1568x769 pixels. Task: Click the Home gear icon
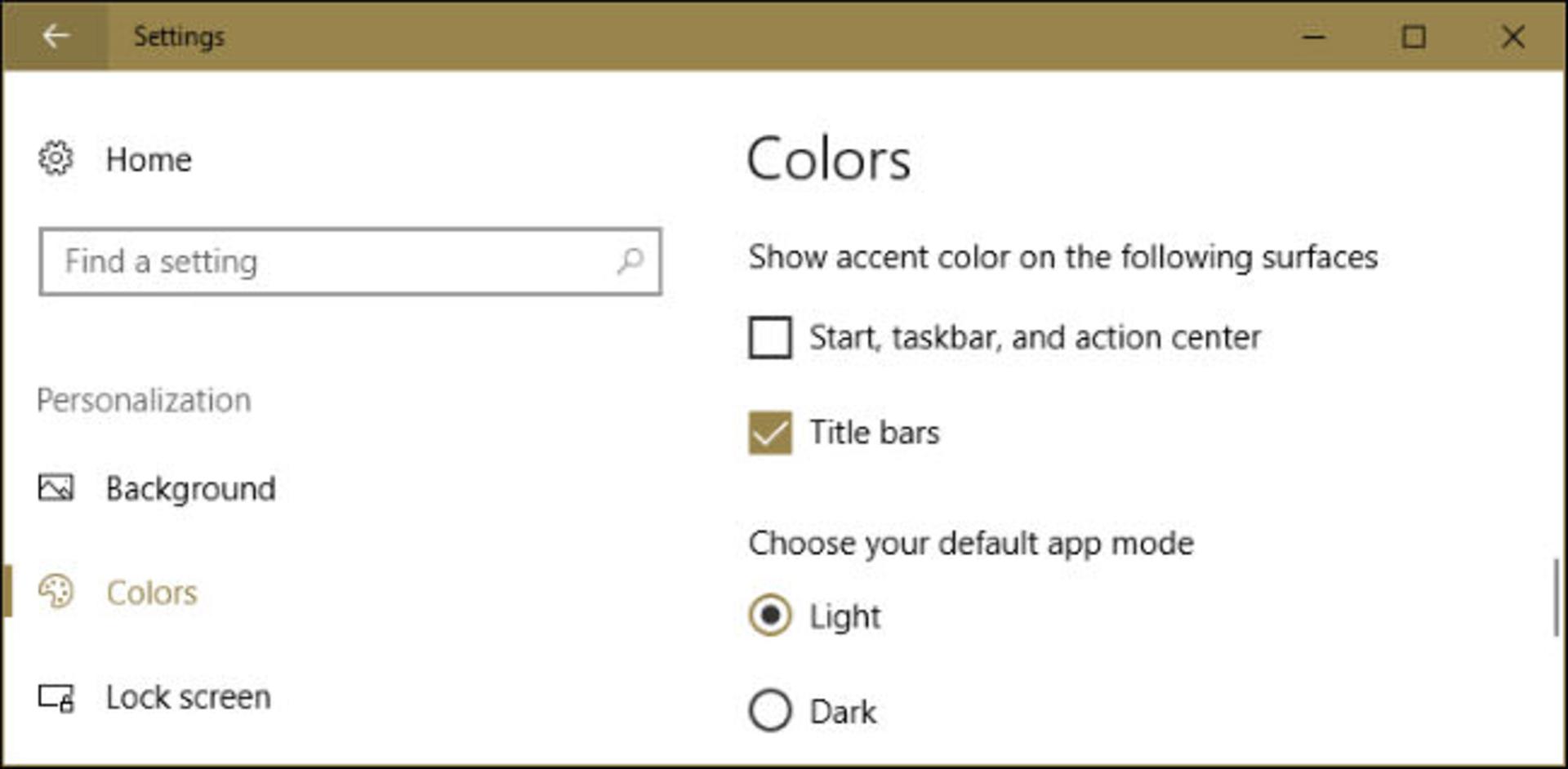(x=56, y=158)
